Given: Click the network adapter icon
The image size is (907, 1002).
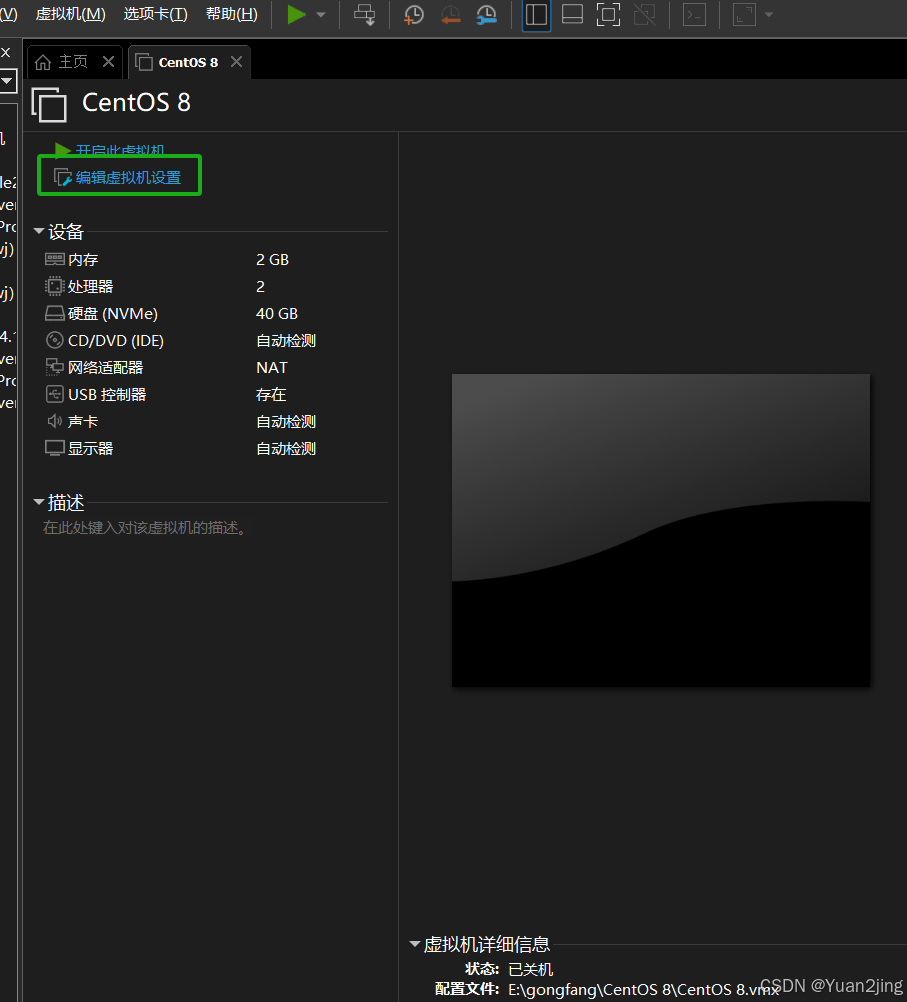Looking at the screenshot, I should (54, 367).
